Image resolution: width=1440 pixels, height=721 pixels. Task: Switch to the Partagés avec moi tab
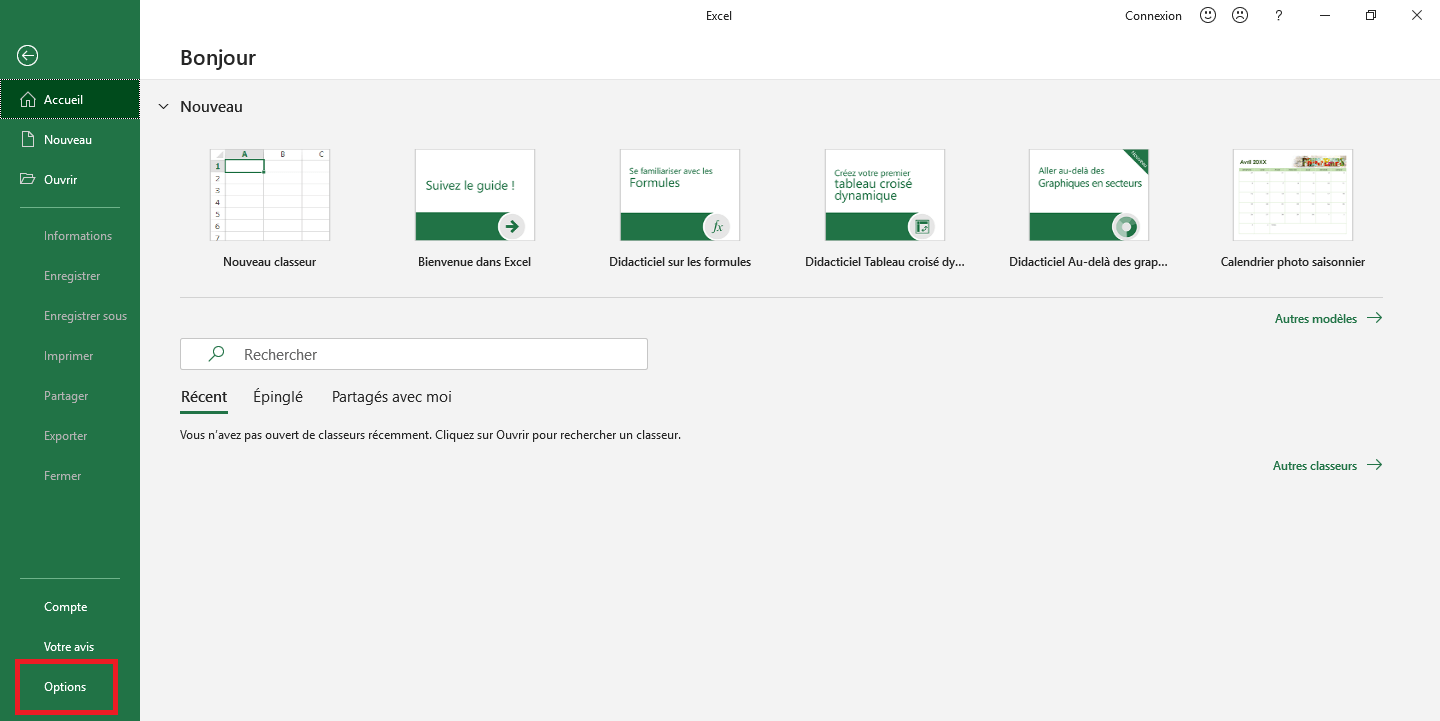click(x=392, y=397)
